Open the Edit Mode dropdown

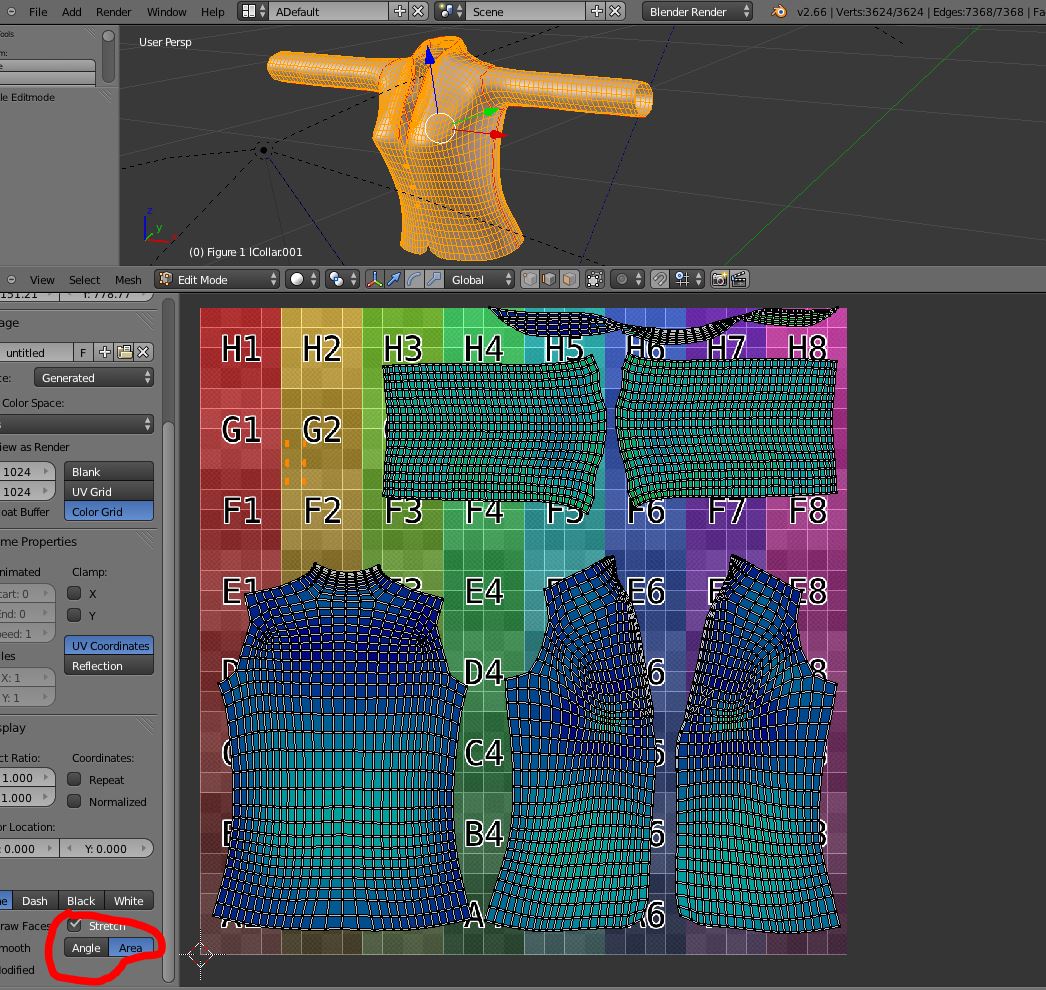217,280
